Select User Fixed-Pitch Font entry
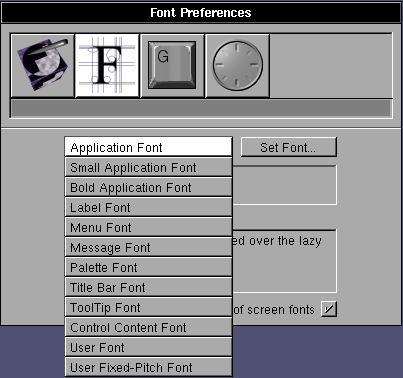The height and width of the screenshot is (378, 403). click(x=148, y=367)
